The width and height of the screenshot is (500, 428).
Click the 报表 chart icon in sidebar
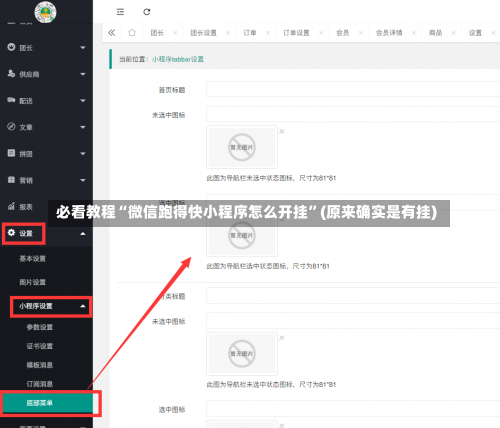pyautogui.click(x=11, y=206)
